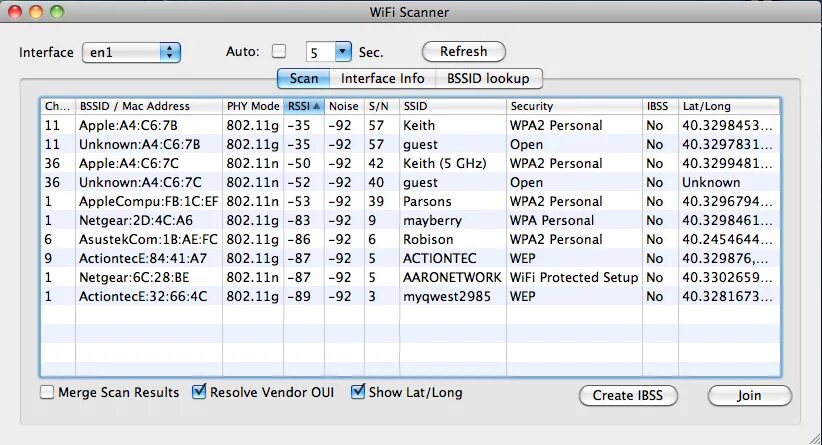Viewport: 822px width, 445px height.
Task: Sort by the IBSS column header
Action: point(660,106)
